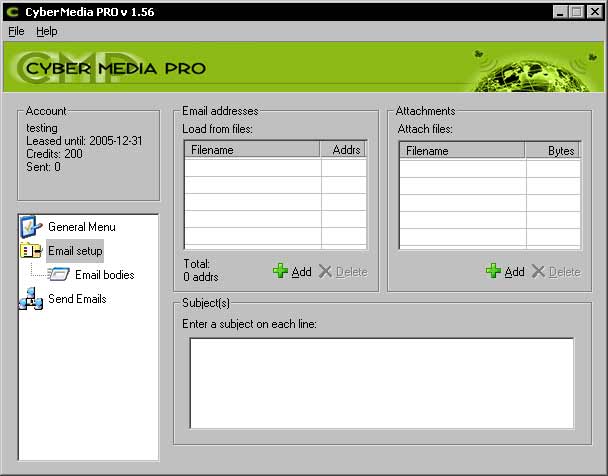608x476 pixels.
Task: Click the Cyber Media Pro banner logo
Action: point(112,68)
